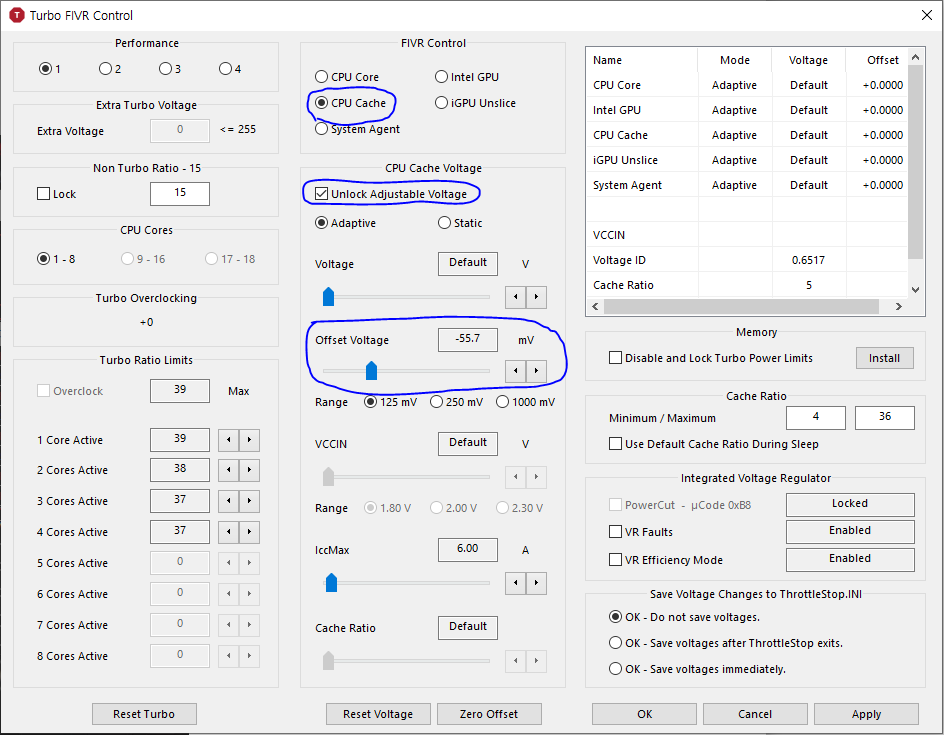Set offset range to 250 mV

click(x=457, y=402)
